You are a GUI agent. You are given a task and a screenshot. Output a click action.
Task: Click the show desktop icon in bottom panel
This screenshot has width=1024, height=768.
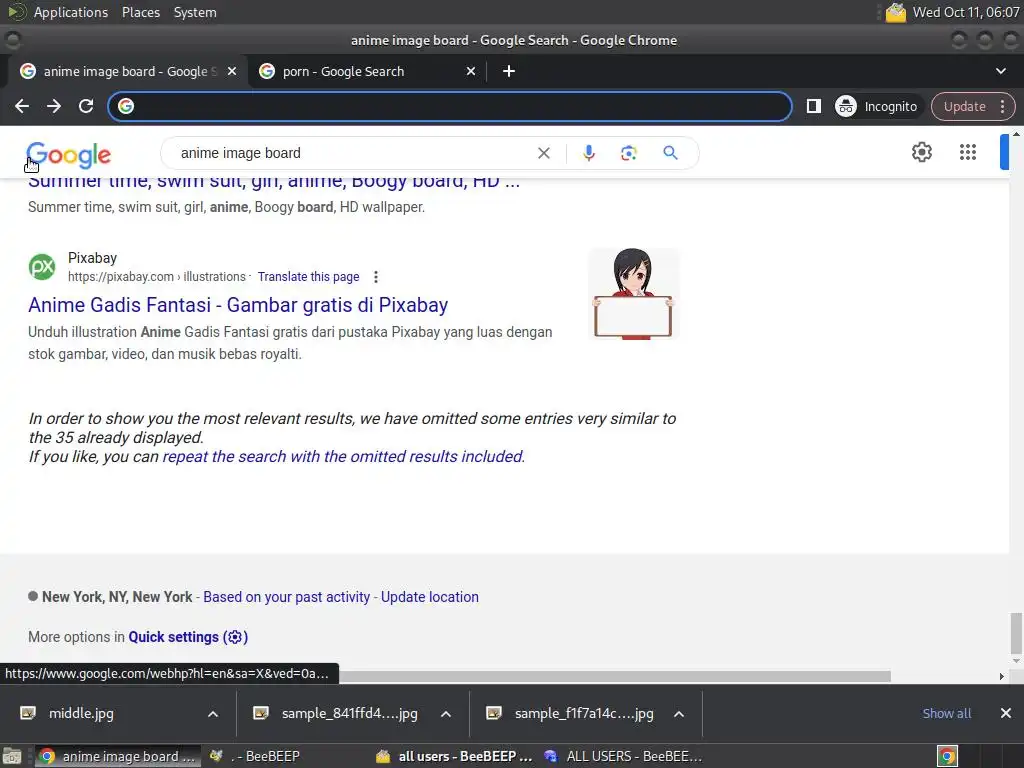[12, 756]
